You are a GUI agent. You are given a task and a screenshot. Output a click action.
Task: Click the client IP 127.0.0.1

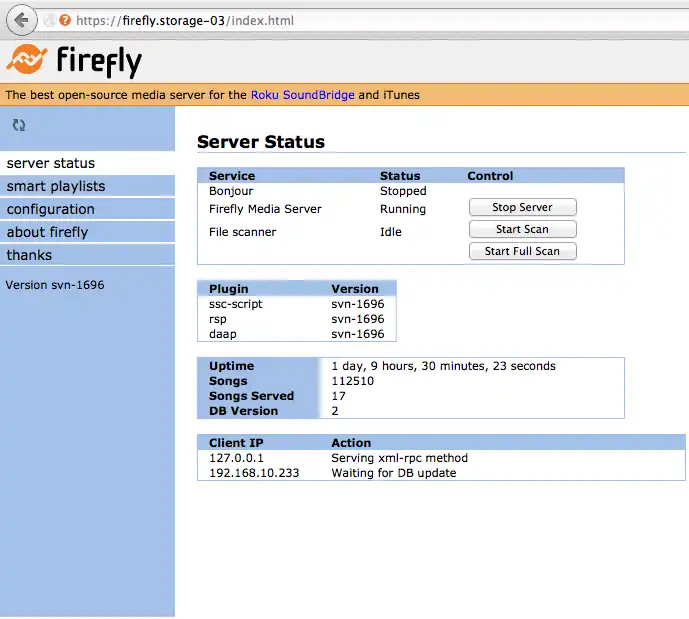236,458
